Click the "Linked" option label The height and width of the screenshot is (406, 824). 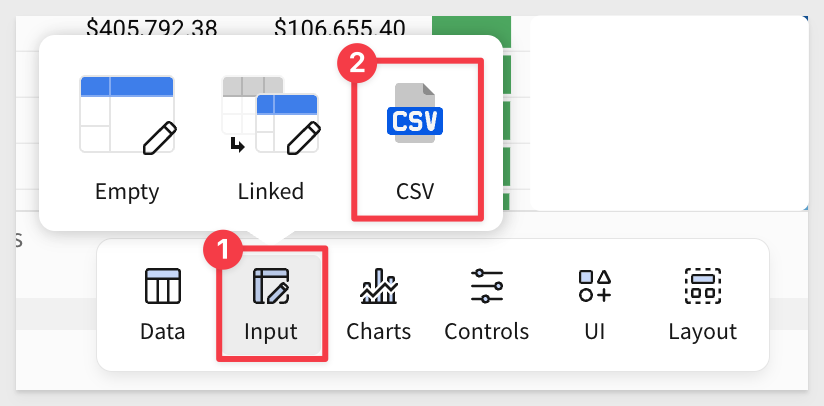click(271, 191)
